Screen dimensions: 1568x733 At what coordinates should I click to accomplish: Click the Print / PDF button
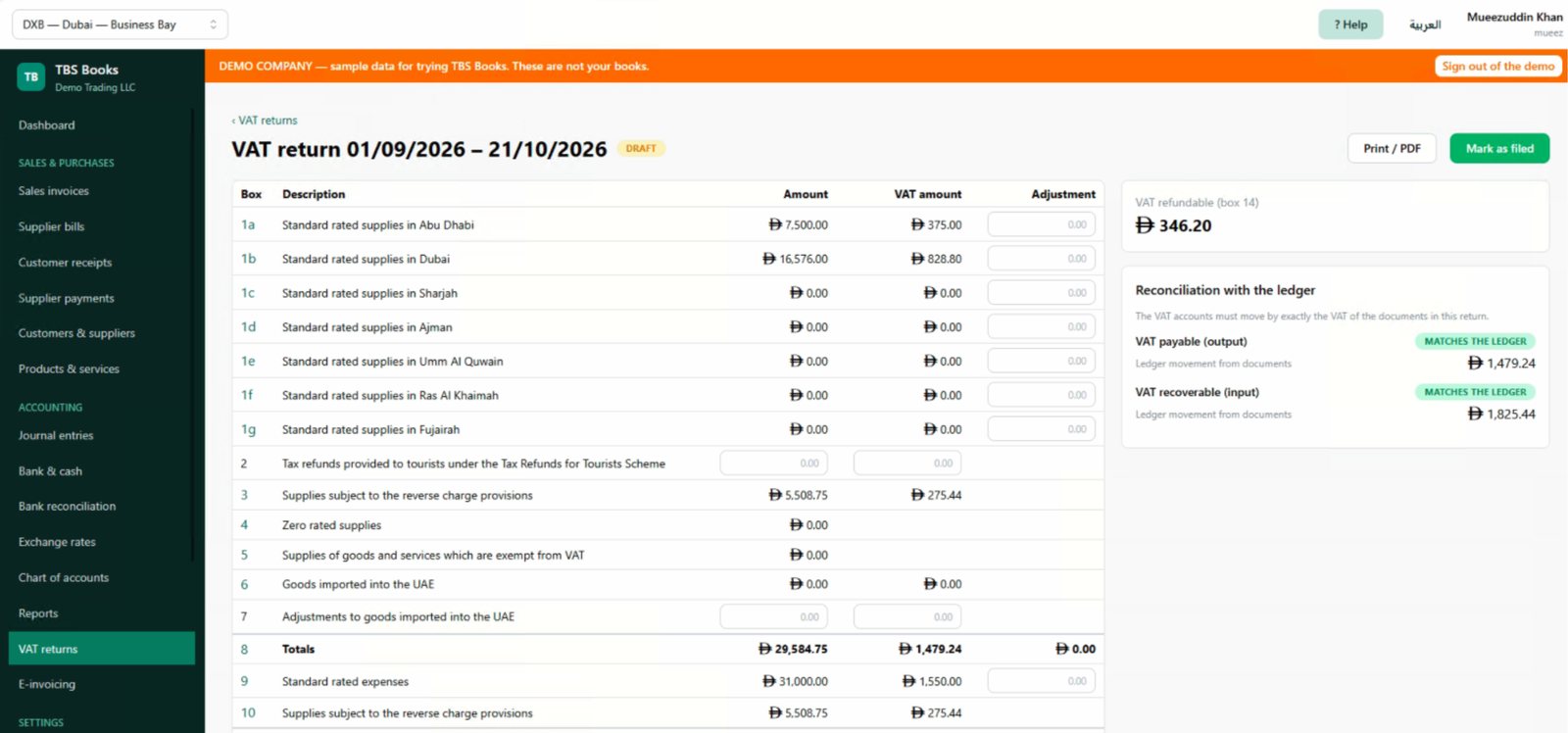(1392, 148)
